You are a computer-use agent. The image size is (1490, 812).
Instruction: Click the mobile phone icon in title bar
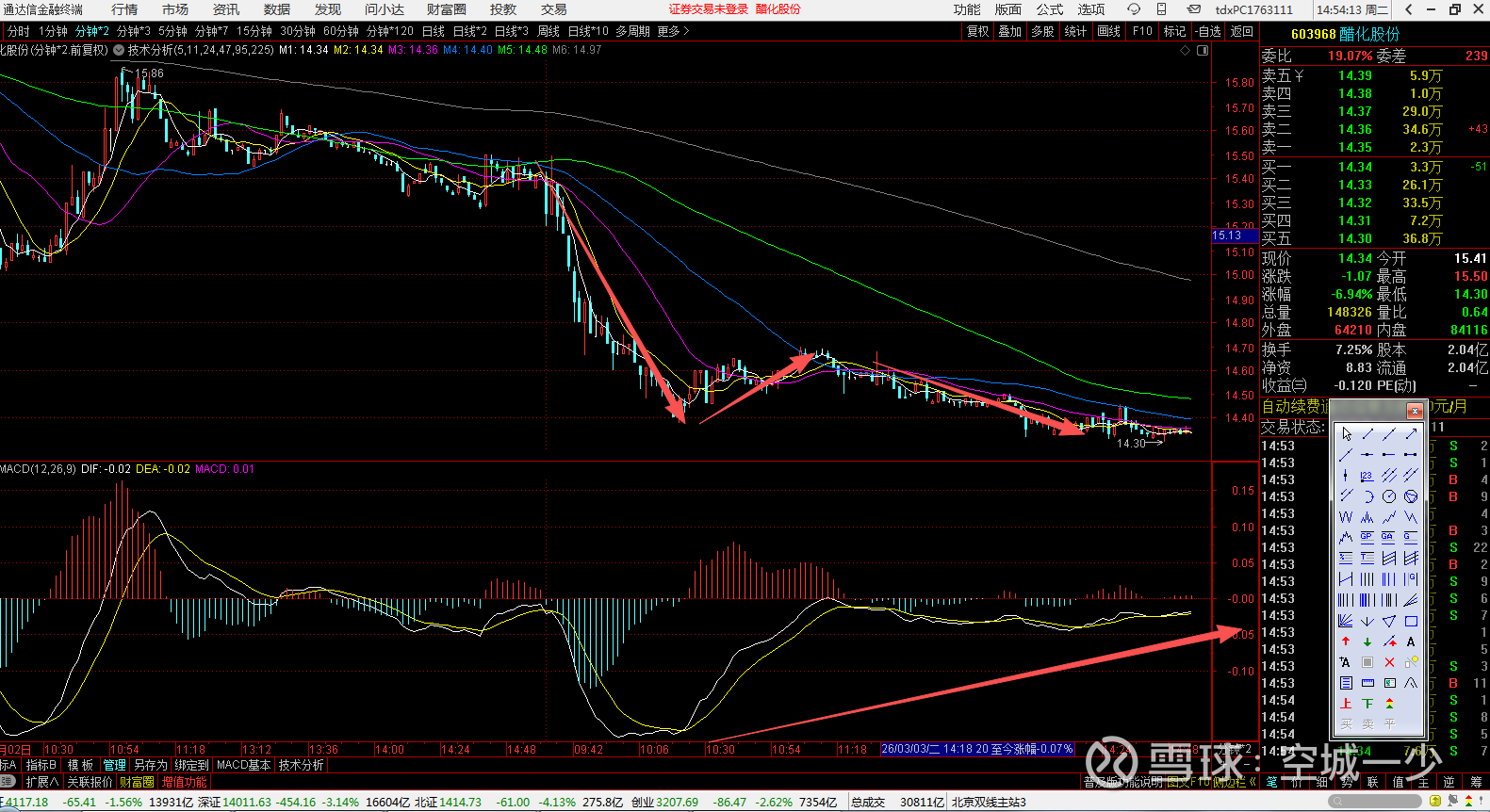[x=1162, y=9]
